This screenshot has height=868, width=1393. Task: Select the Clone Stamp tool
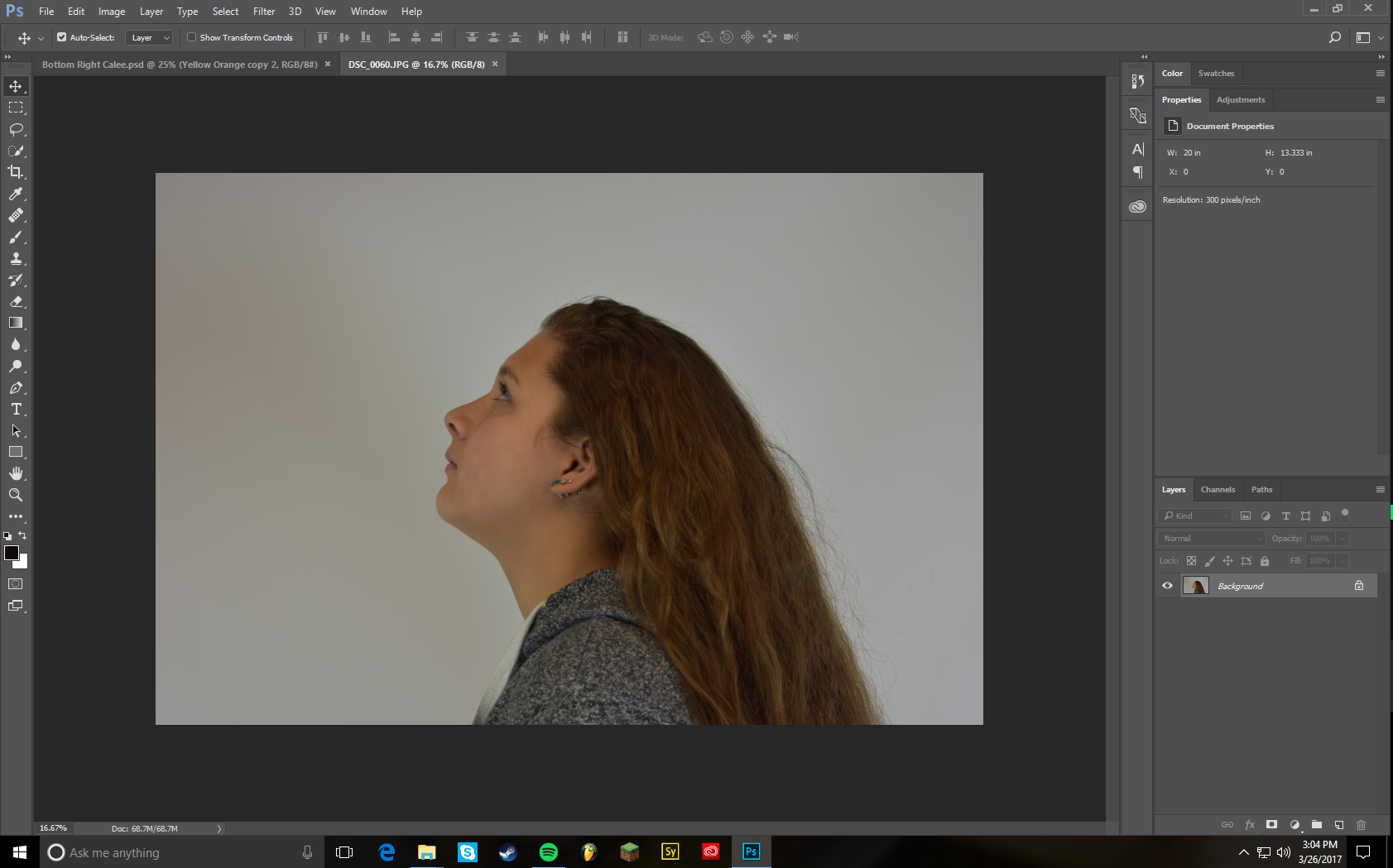click(16, 258)
